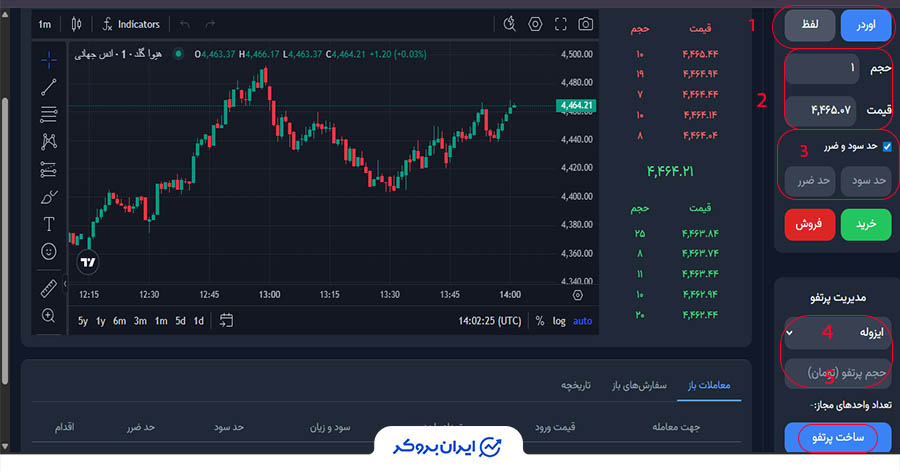Set chart range to 1y
The width and height of the screenshot is (900, 471).
[101, 321]
